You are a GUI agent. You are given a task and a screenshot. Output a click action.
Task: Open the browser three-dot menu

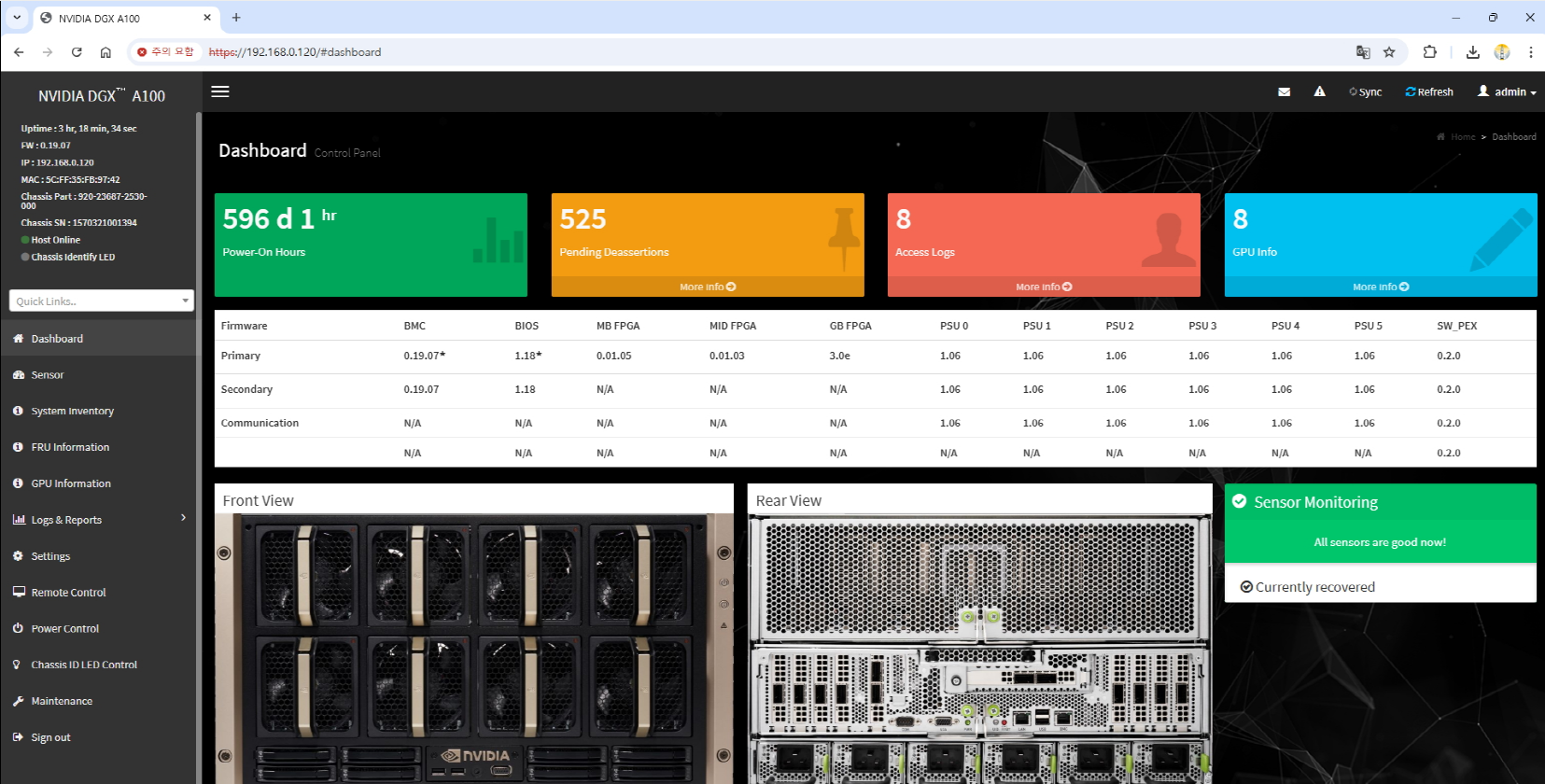(x=1531, y=52)
